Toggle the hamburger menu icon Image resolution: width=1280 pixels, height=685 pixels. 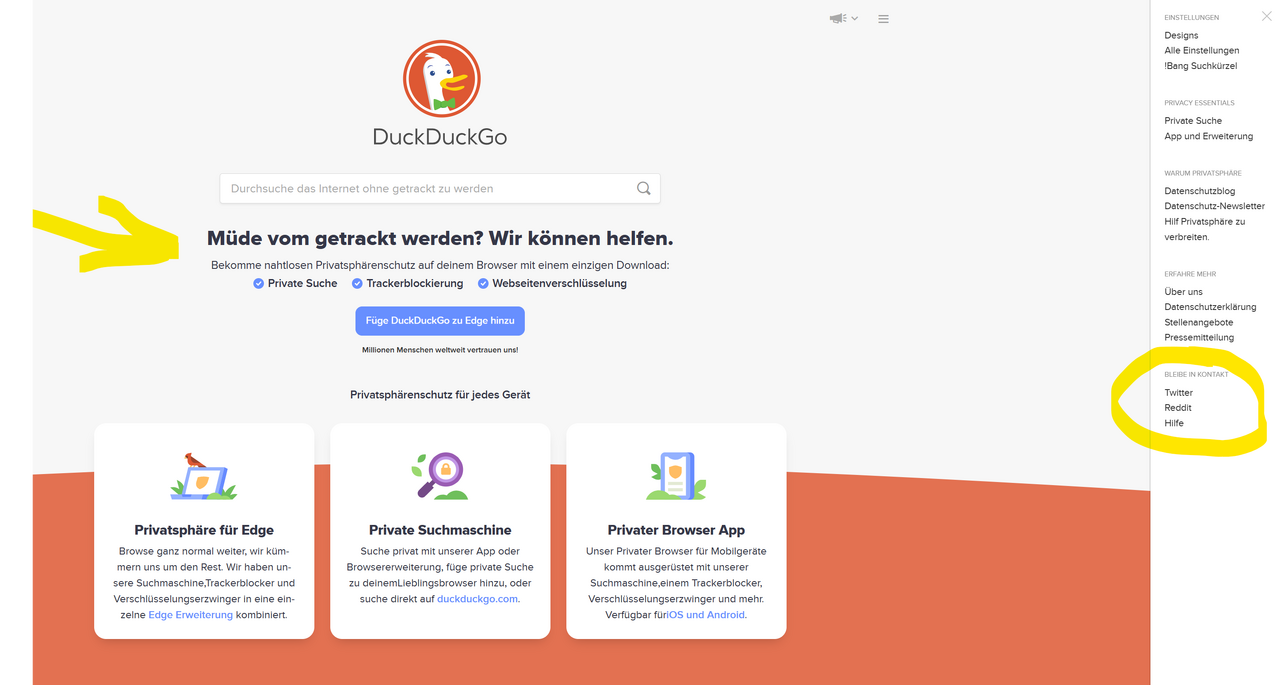883,19
